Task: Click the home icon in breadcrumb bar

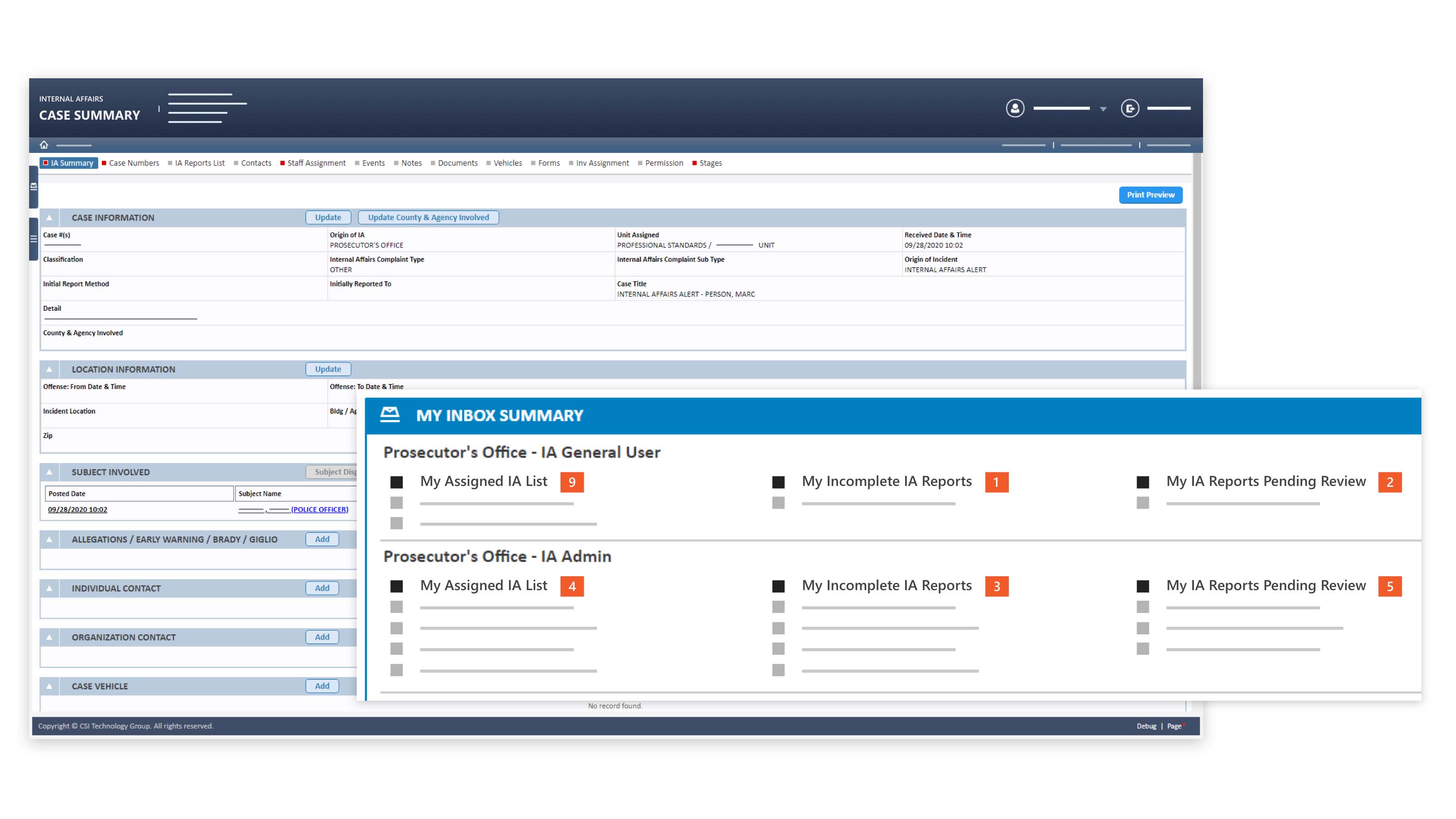Action: point(44,145)
